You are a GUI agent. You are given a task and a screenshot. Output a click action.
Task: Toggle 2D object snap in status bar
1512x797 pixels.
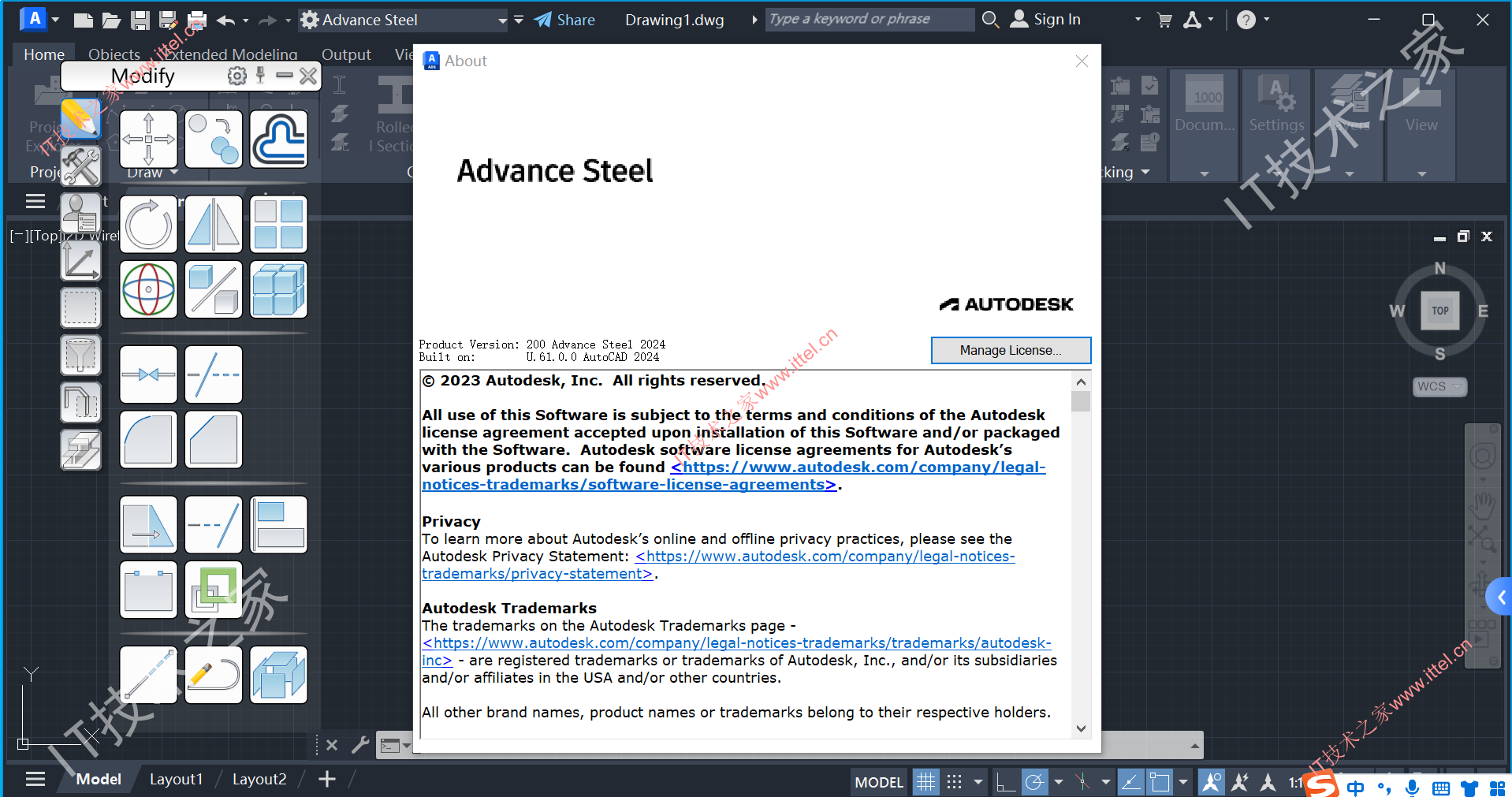click(1159, 781)
